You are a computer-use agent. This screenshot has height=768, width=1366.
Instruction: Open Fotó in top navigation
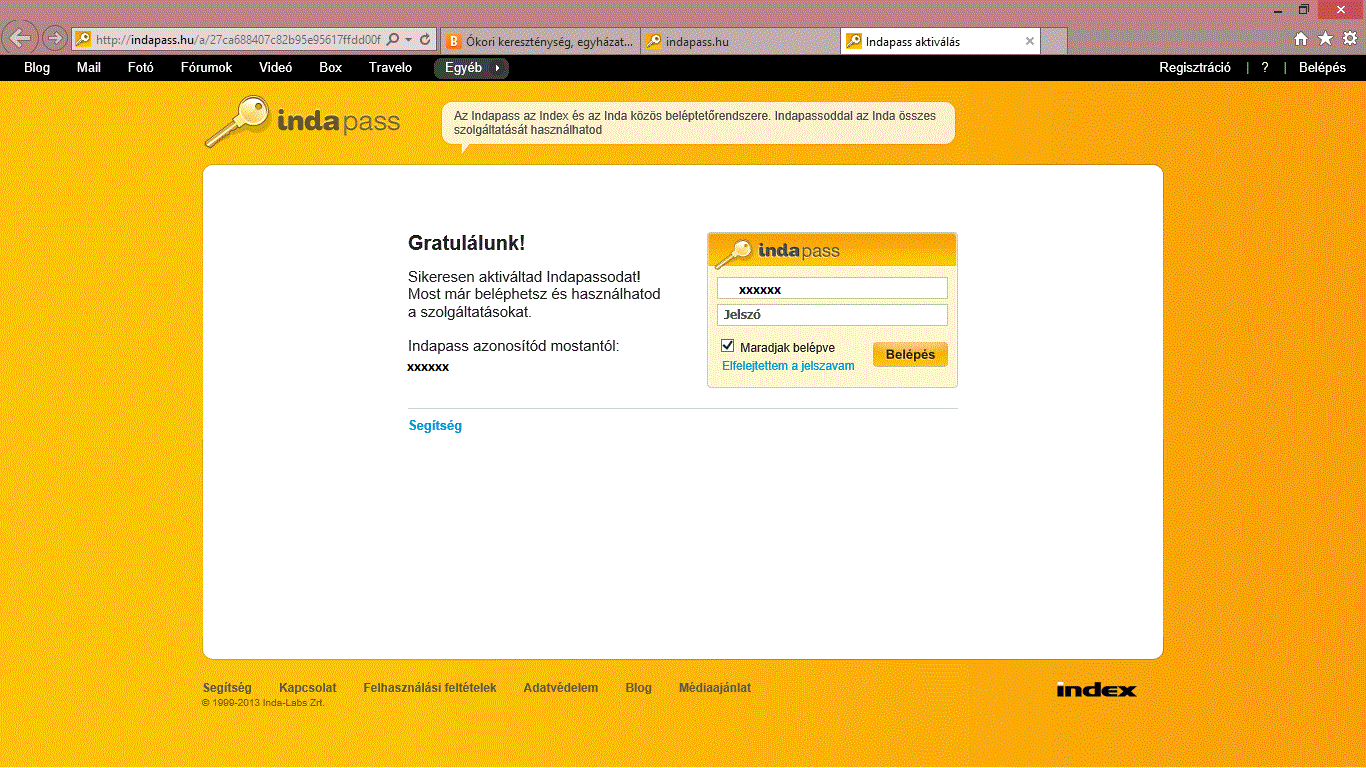[141, 68]
